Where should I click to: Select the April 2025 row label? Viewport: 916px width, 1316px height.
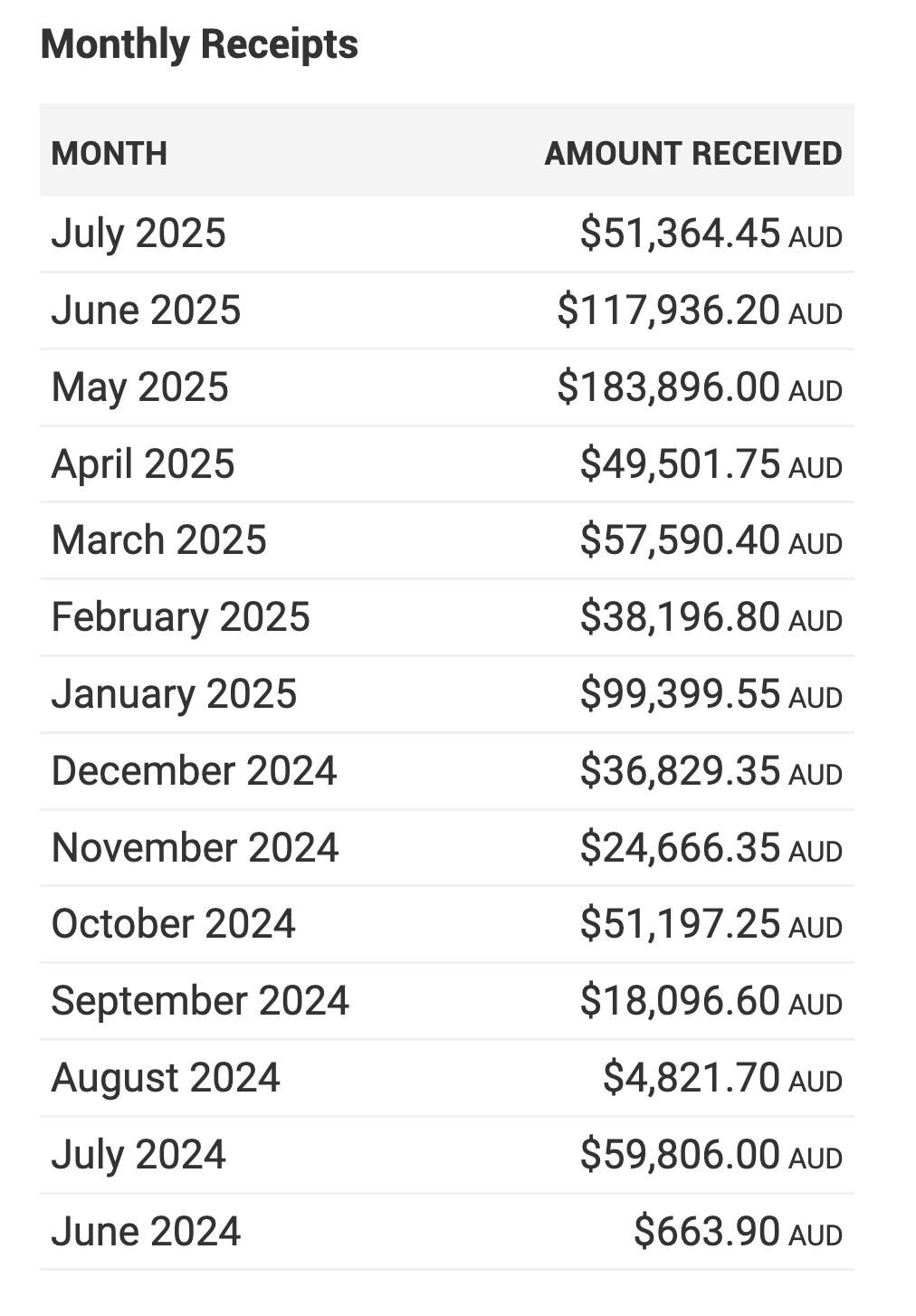tap(143, 464)
